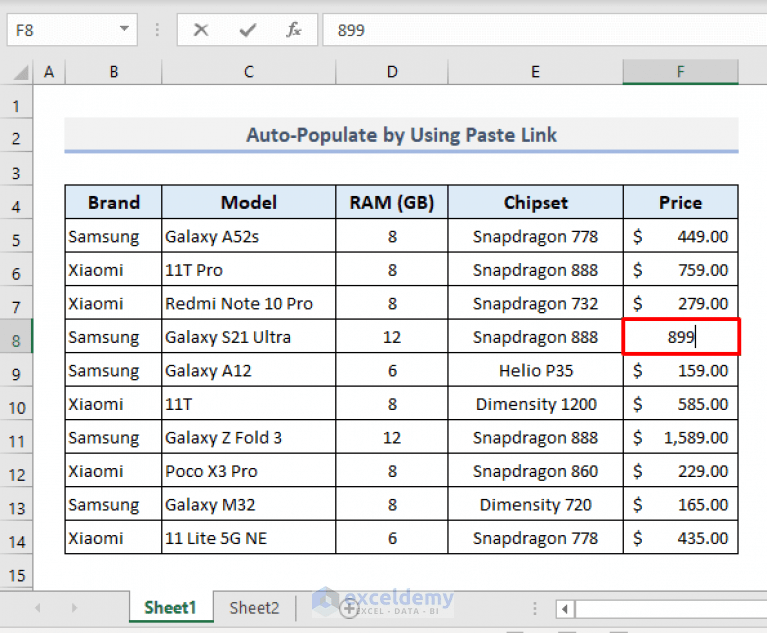
Task: Select cell Galaxy A12
Action: point(248,370)
